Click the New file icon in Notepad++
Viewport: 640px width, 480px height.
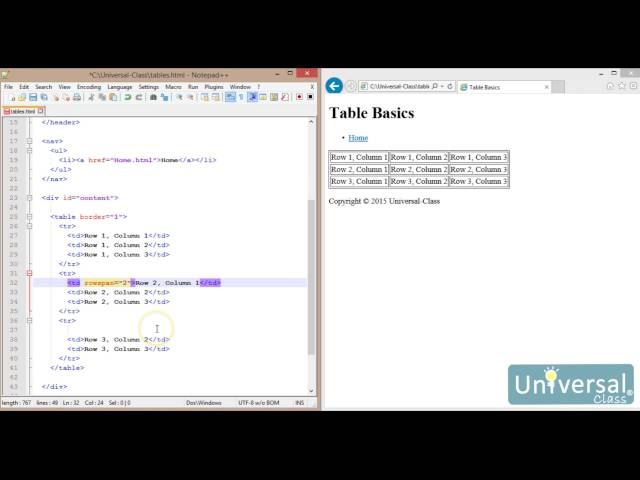pos(11,97)
